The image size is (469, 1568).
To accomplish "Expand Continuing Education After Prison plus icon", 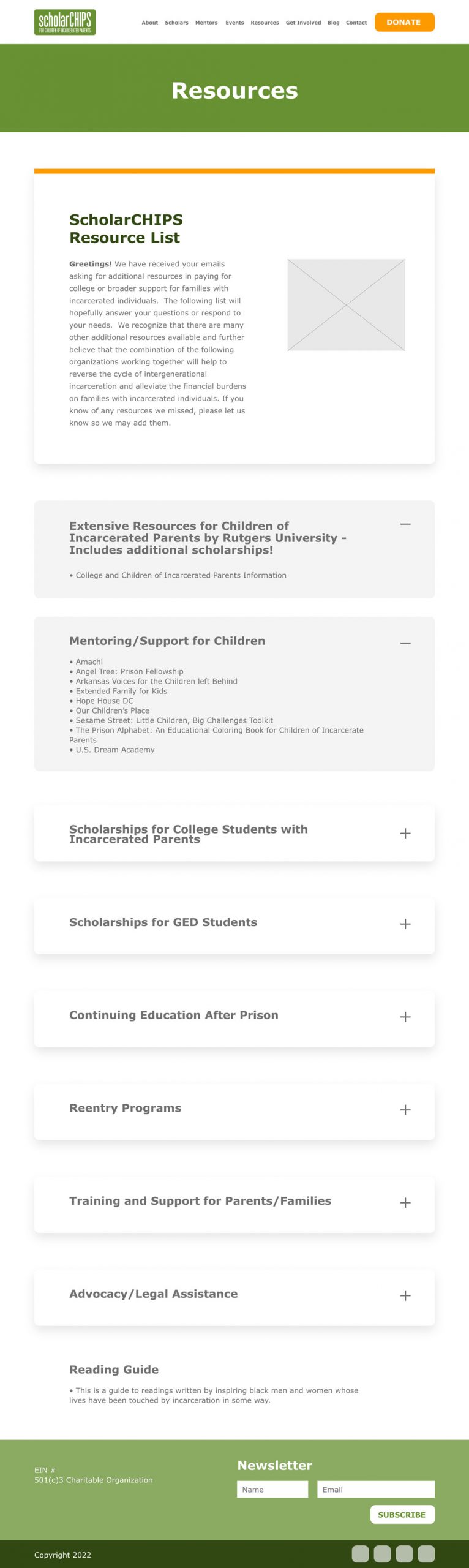I will tap(405, 1017).
